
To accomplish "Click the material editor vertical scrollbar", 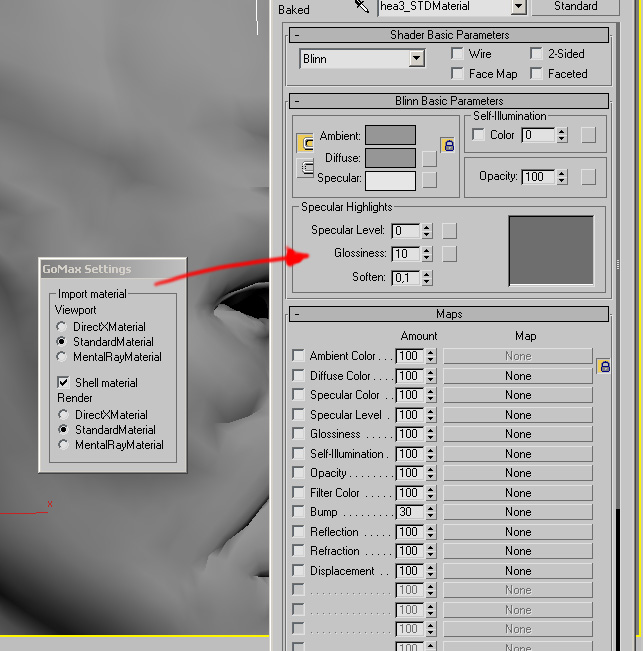I will [x=618, y=336].
